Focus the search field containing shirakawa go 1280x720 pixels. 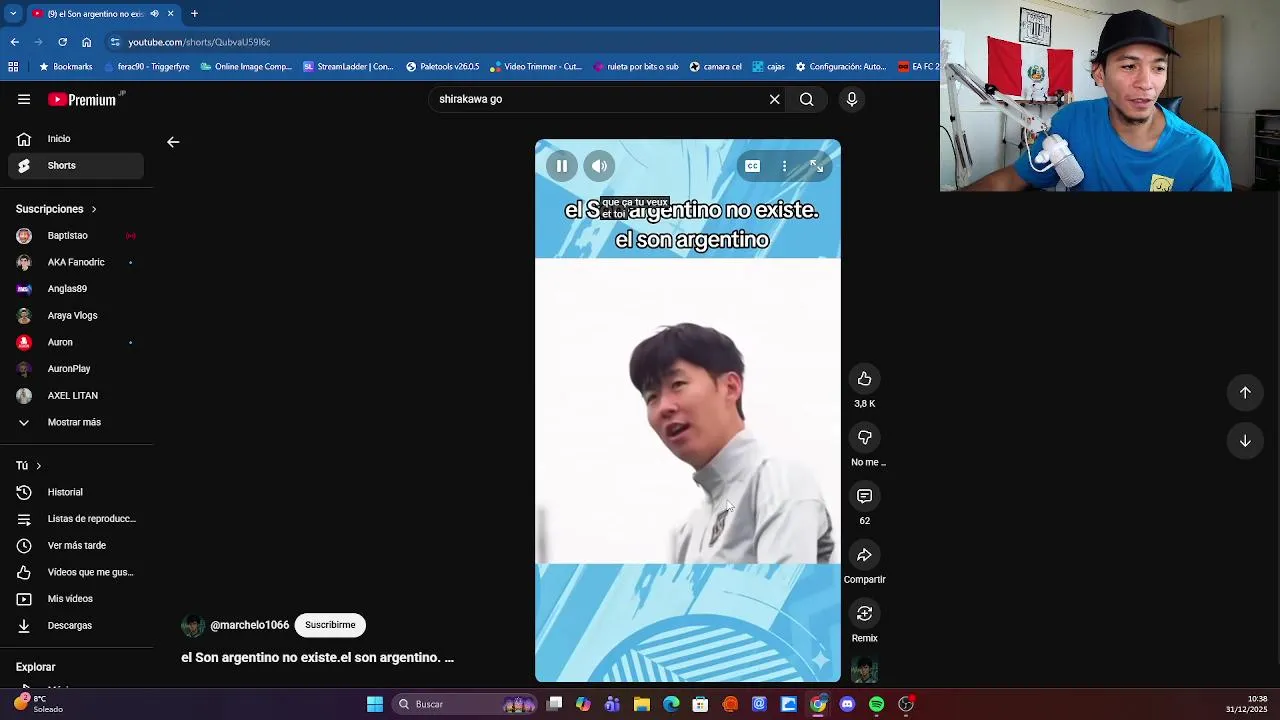click(598, 99)
